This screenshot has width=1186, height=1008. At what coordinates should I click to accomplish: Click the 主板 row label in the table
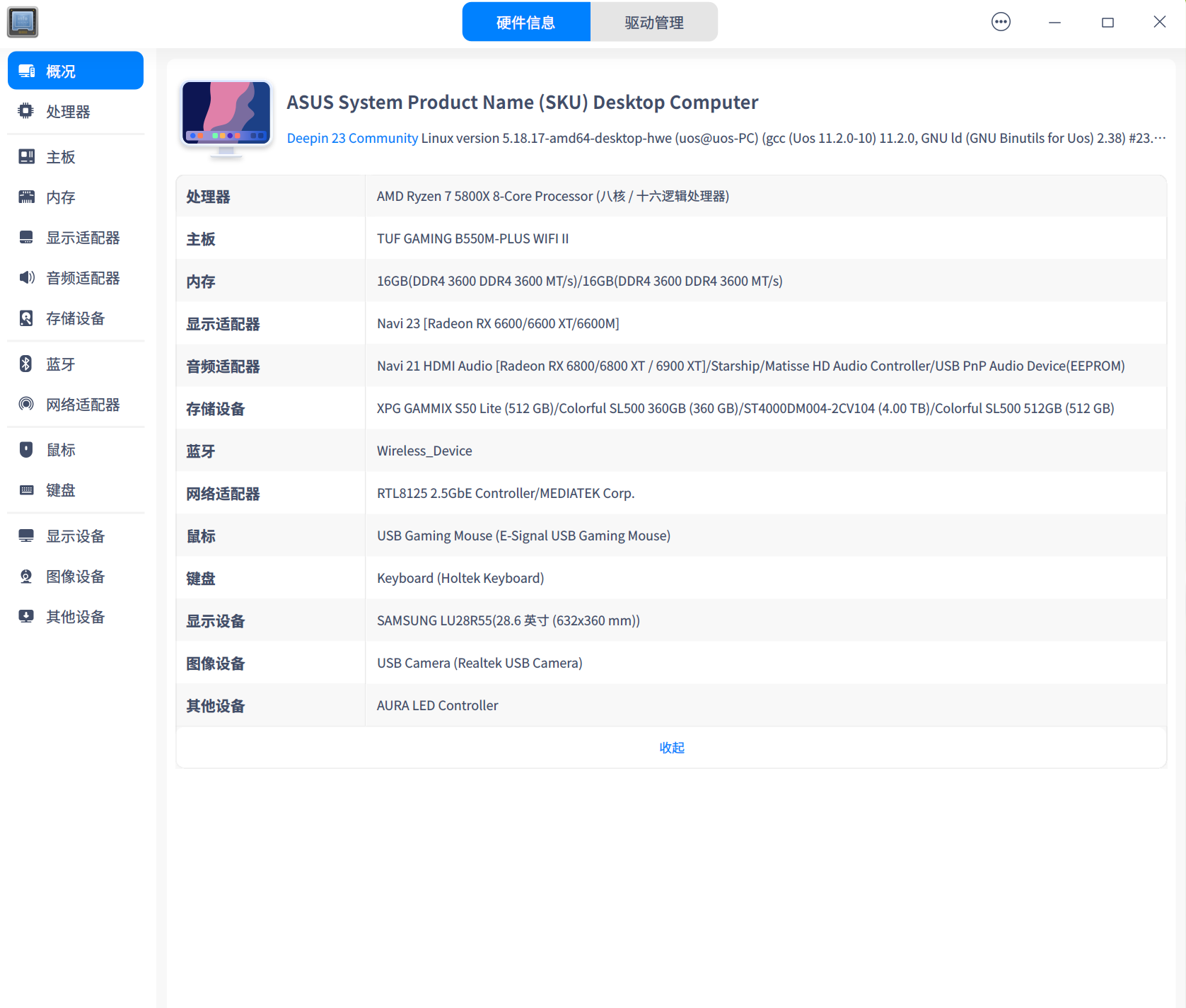click(x=201, y=239)
